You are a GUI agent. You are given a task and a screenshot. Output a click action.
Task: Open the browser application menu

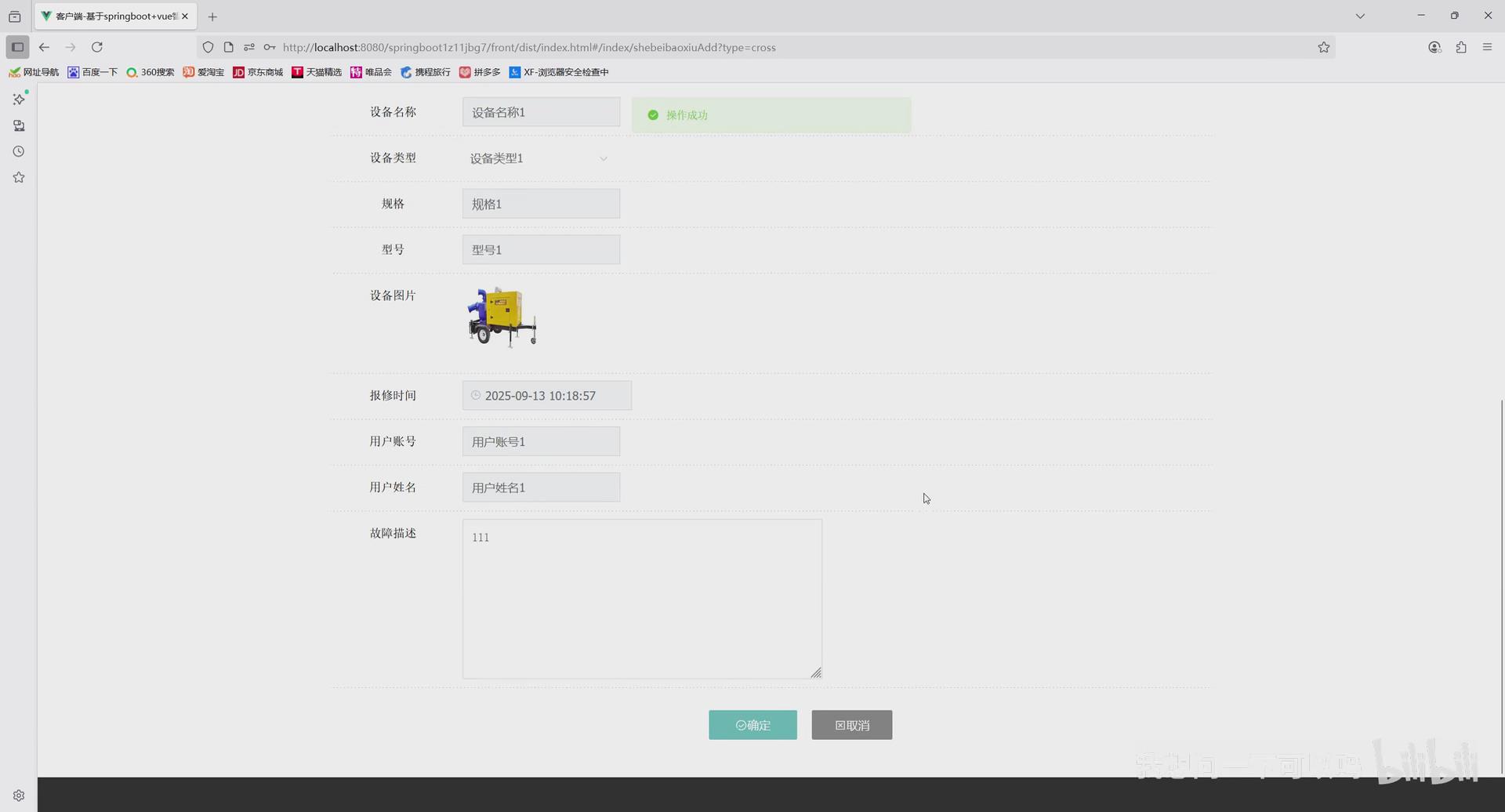click(x=1487, y=47)
